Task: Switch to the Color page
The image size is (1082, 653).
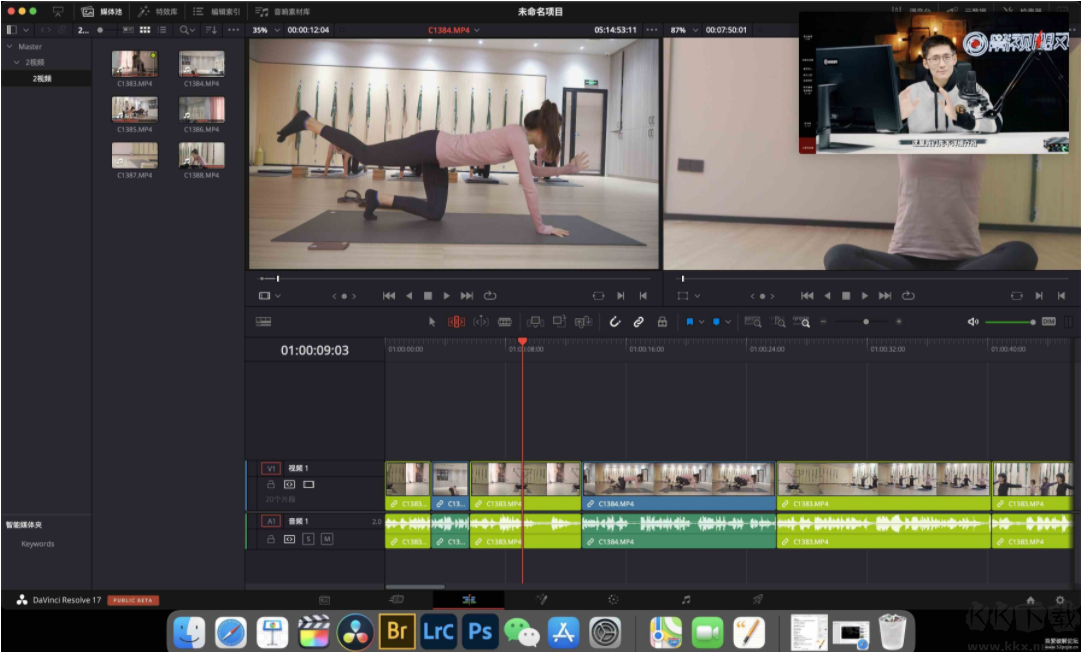Action: (x=613, y=598)
